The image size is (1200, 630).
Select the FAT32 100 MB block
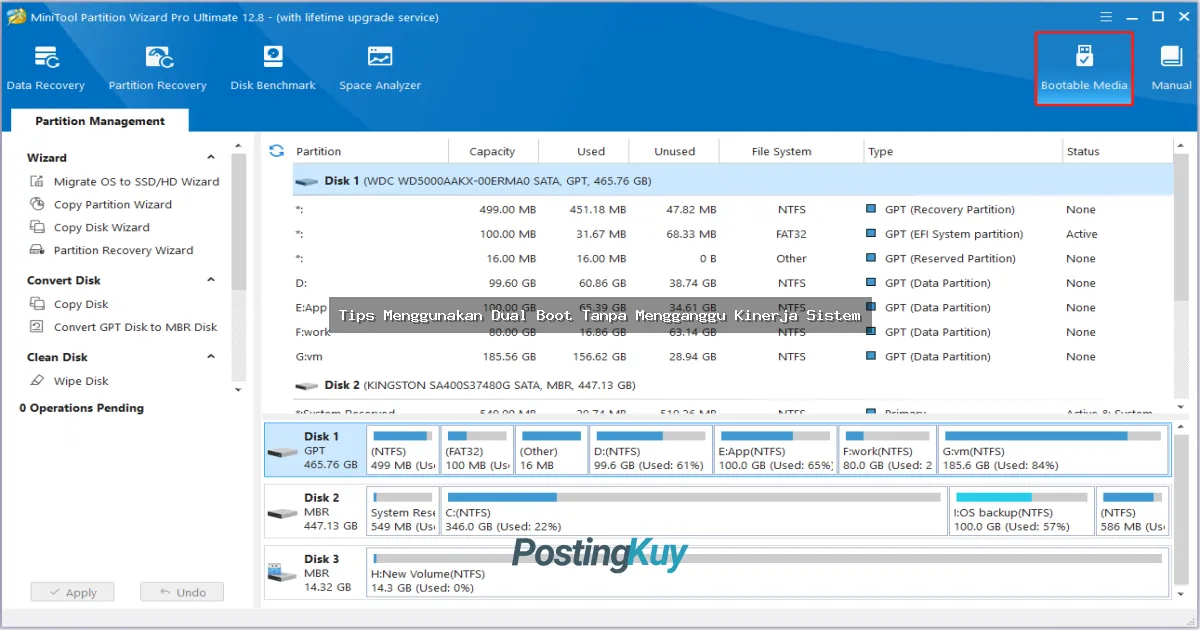point(478,450)
